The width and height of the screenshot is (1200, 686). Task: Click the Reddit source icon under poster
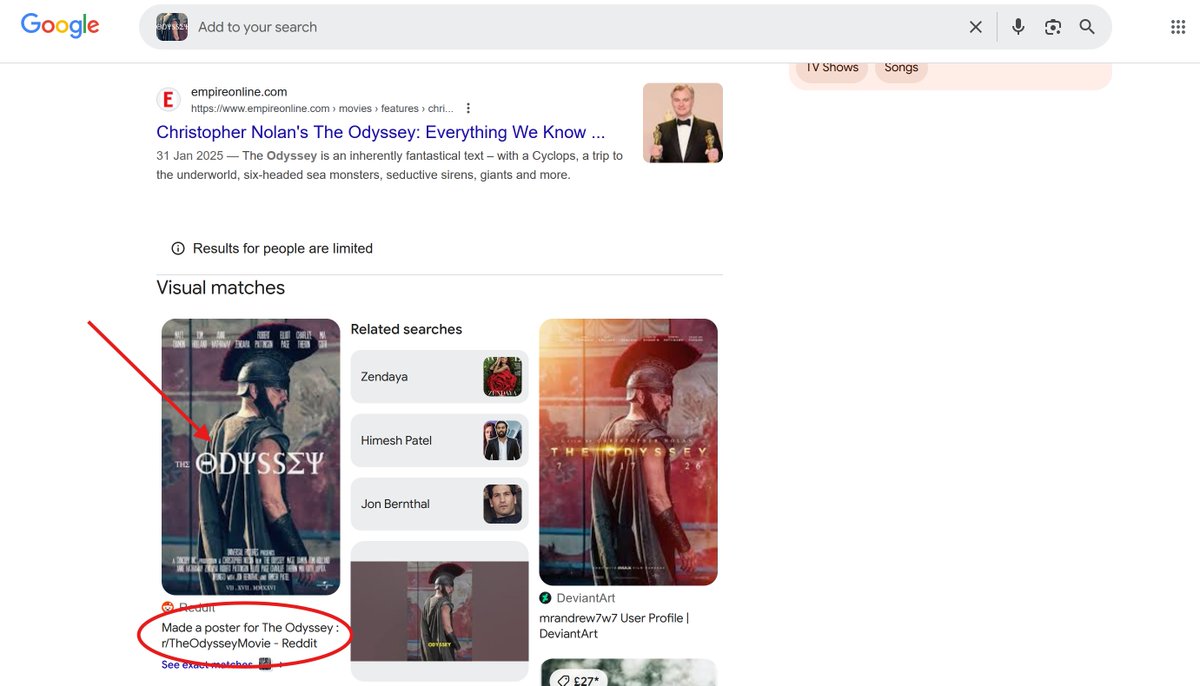pyautogui.click(x=168, y=608)
